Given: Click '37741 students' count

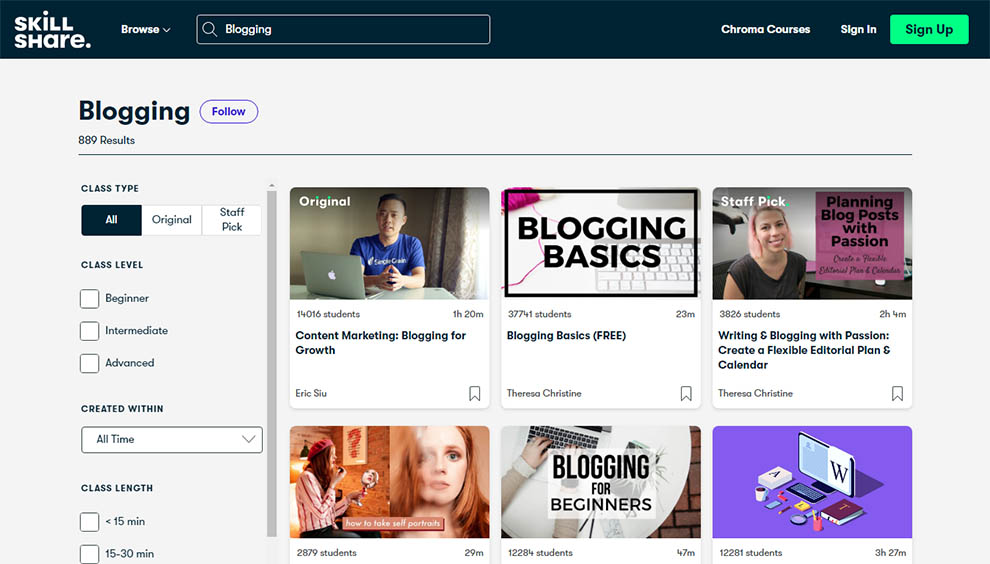Looking at the screenshot, I should pyautogui.click(x=540, y=314).
